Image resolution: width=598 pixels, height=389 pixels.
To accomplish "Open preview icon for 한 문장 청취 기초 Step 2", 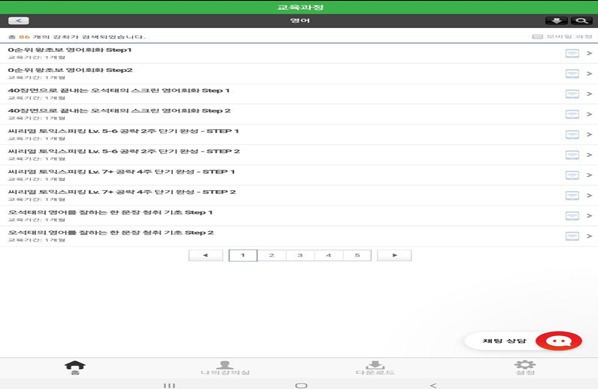I will pos(572,236).
